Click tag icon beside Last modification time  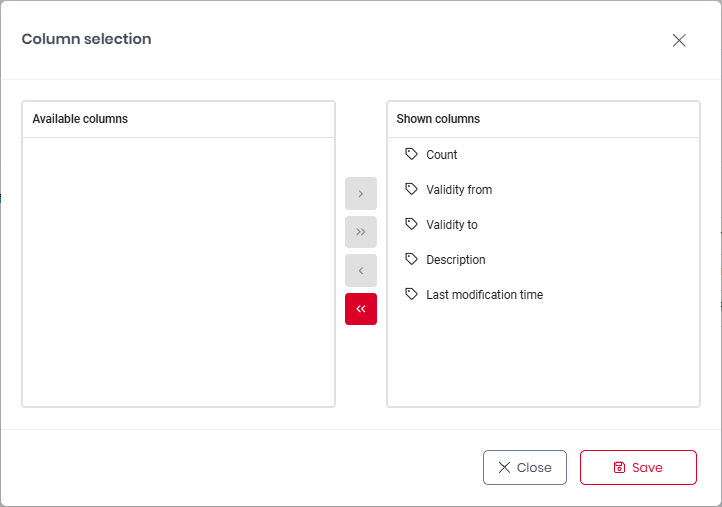coord(411,294)
